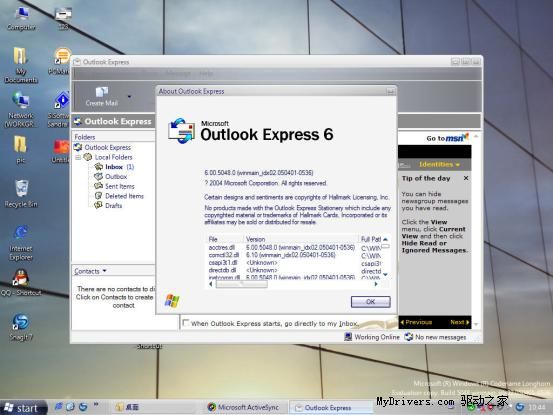Open the pic folder on desktop
The width and height of the screenshot is (553, 415).
pyautogui.click(x=20, y=150)
